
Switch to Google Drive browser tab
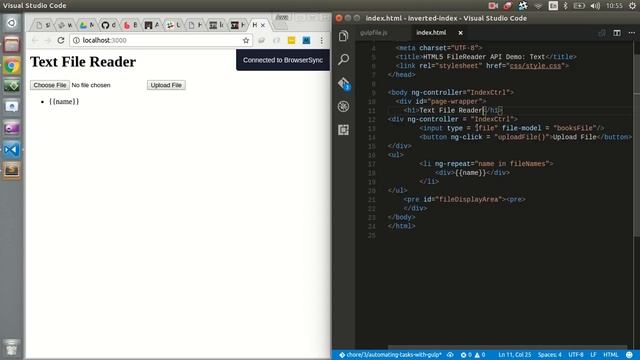[87, 25]
